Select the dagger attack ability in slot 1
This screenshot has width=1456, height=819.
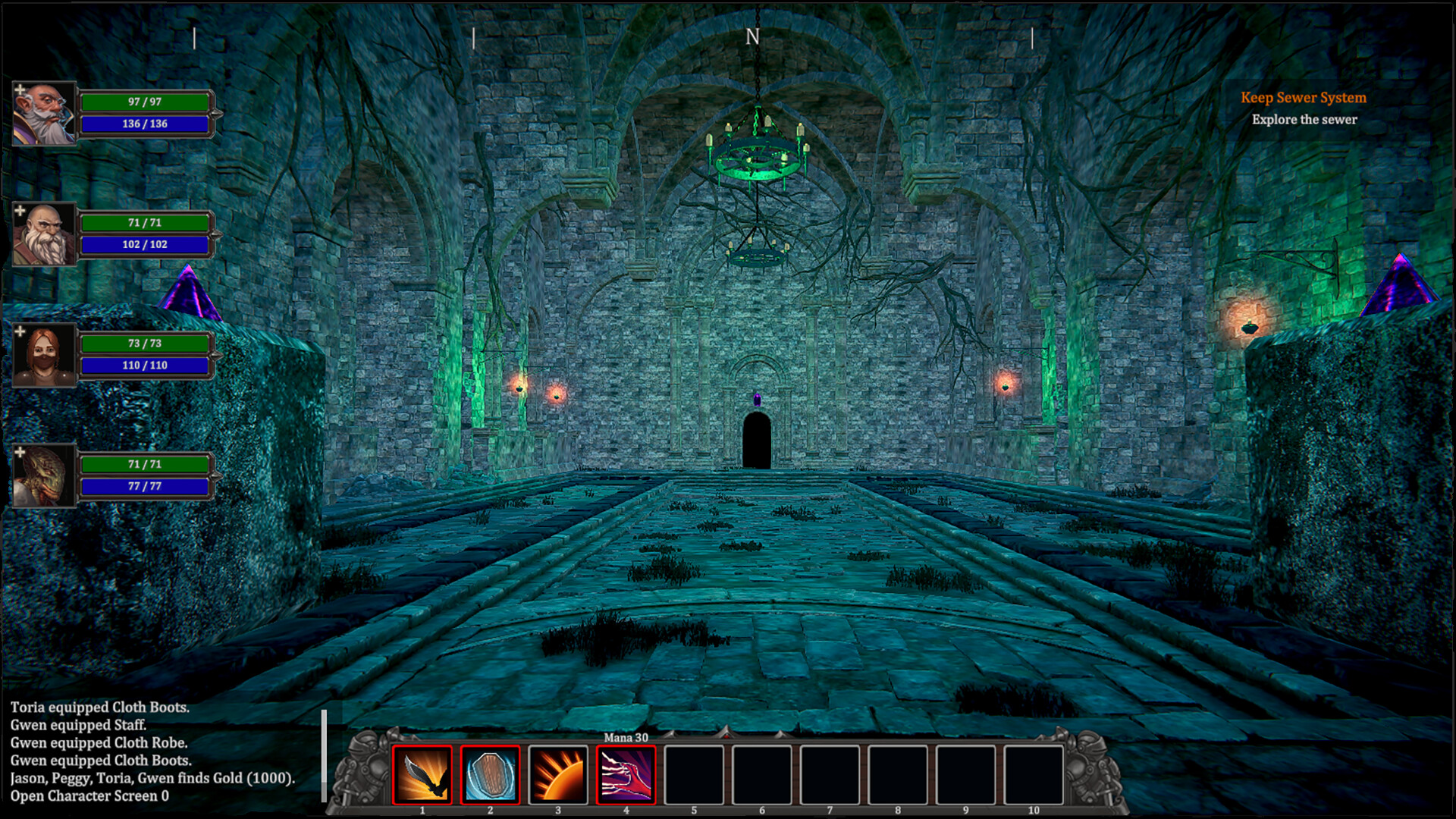pos(422,772)
